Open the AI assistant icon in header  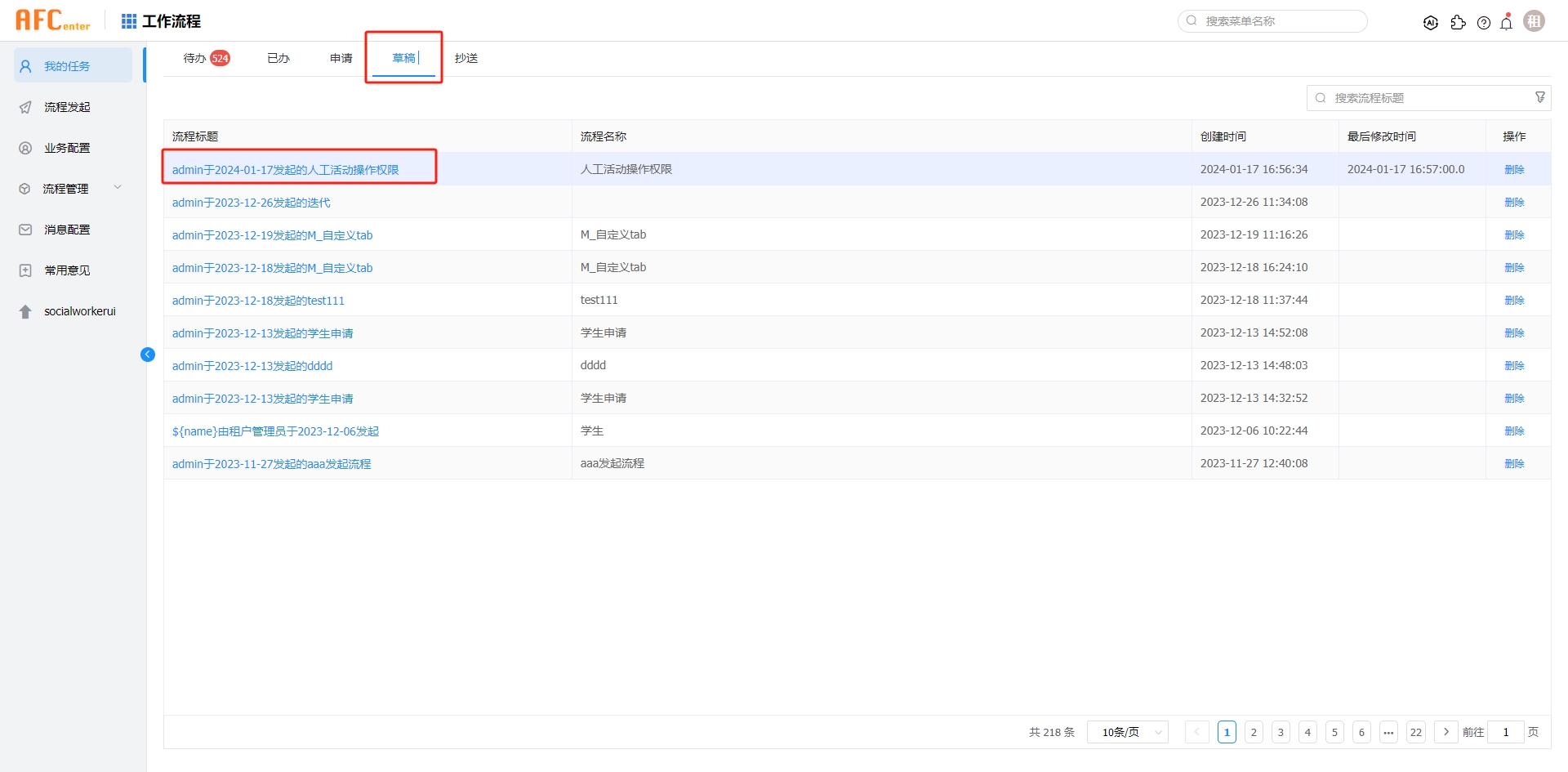point(1430,23)
